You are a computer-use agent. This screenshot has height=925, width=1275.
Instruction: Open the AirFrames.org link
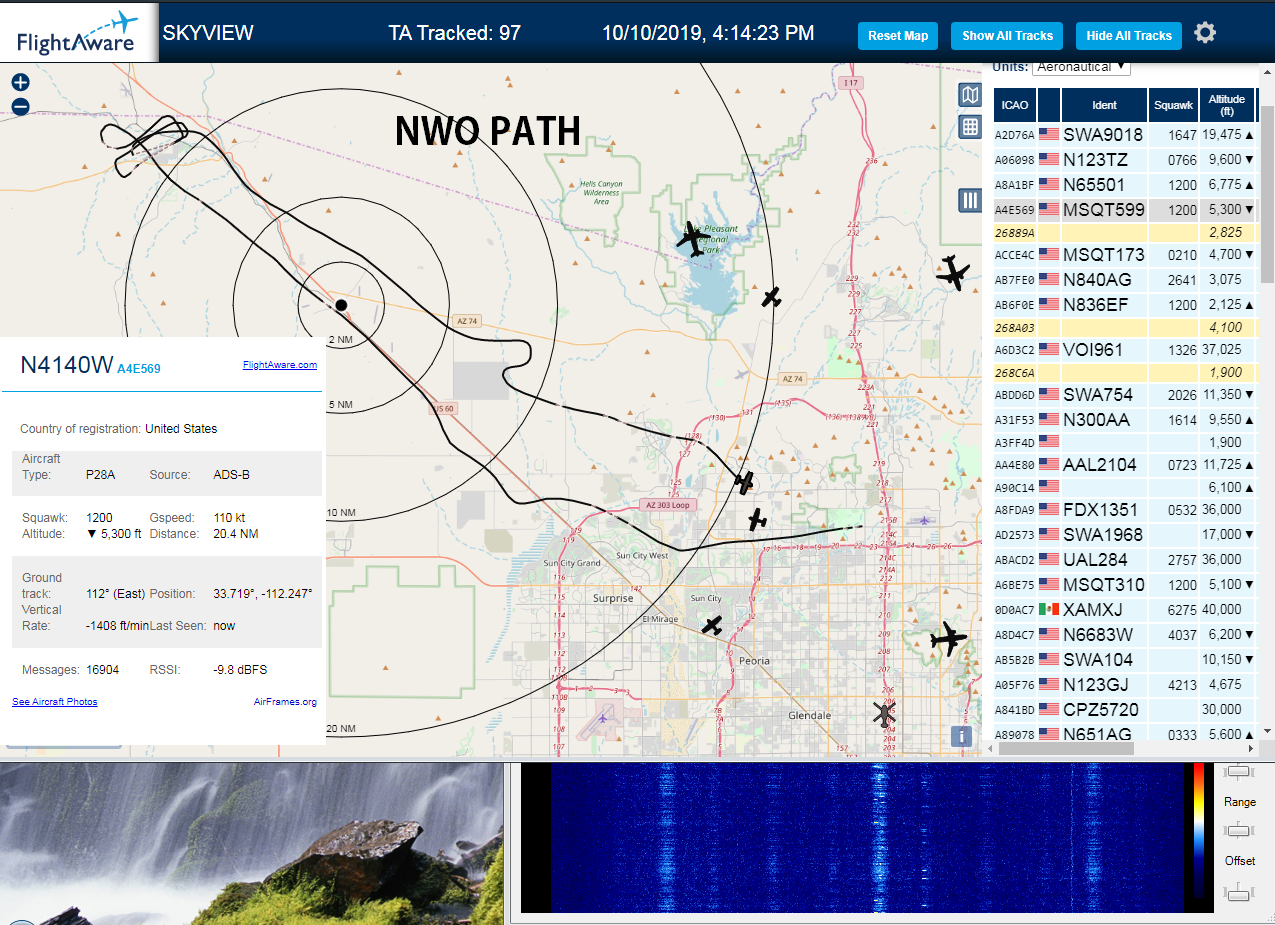click(286, 702)
